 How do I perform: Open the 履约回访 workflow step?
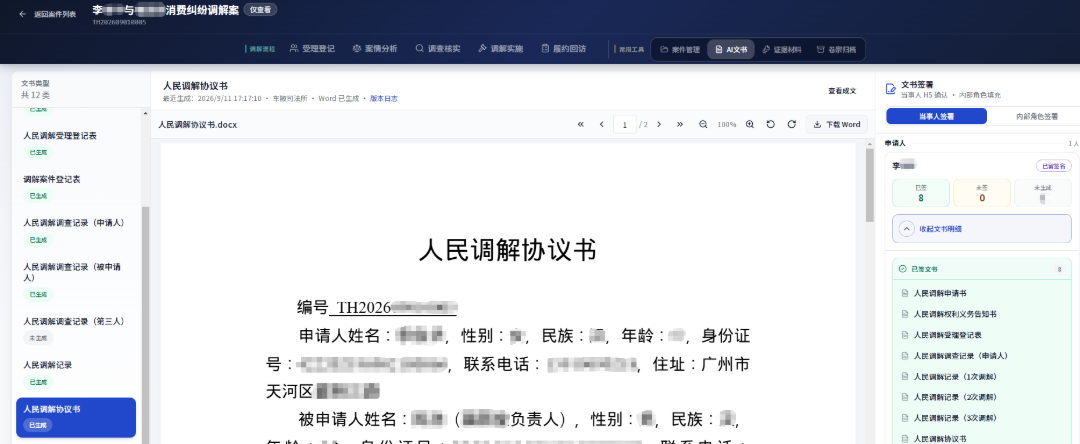(x=563, y=49)
